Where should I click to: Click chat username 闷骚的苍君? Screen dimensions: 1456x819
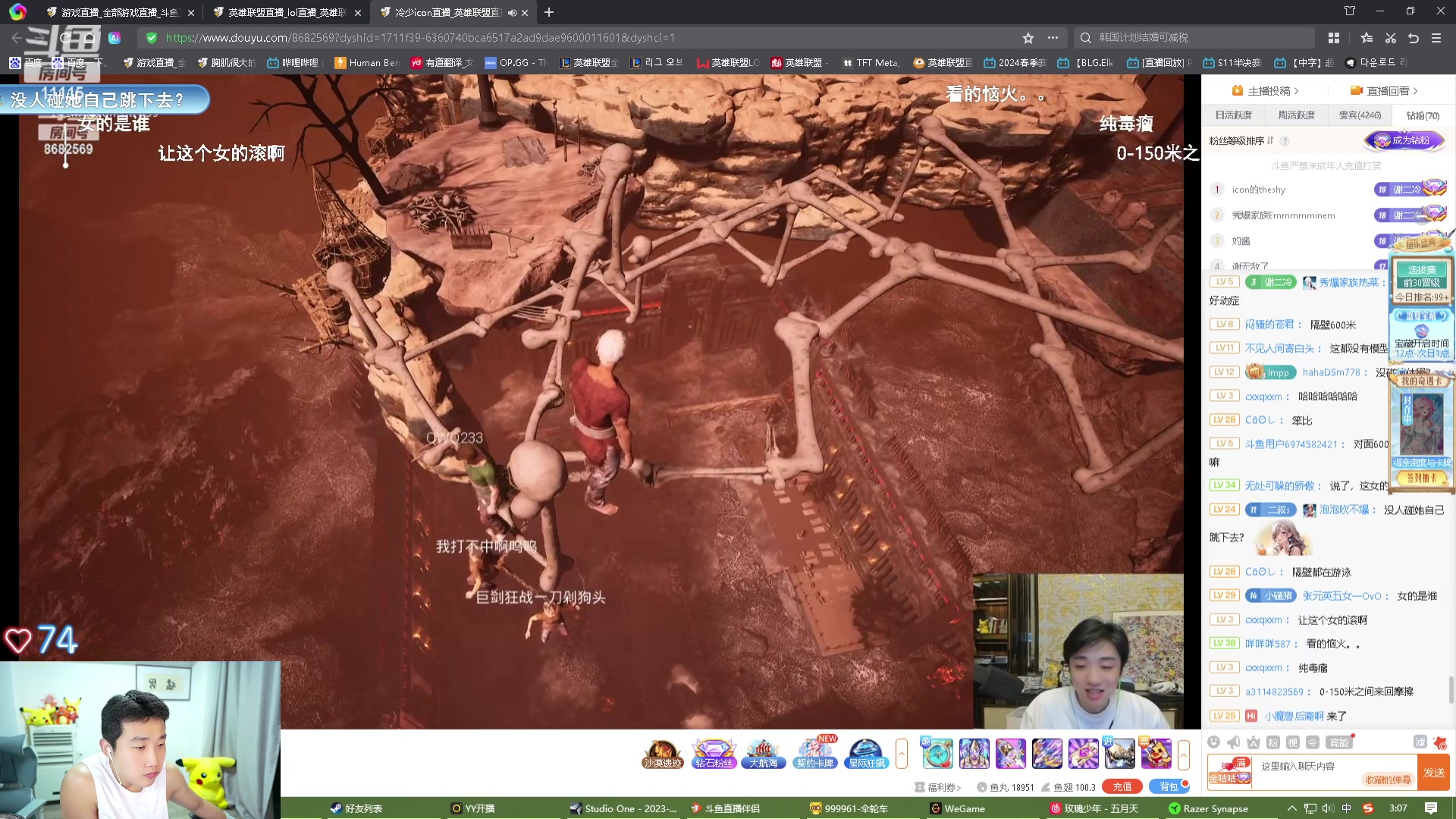click(1269, 325)
